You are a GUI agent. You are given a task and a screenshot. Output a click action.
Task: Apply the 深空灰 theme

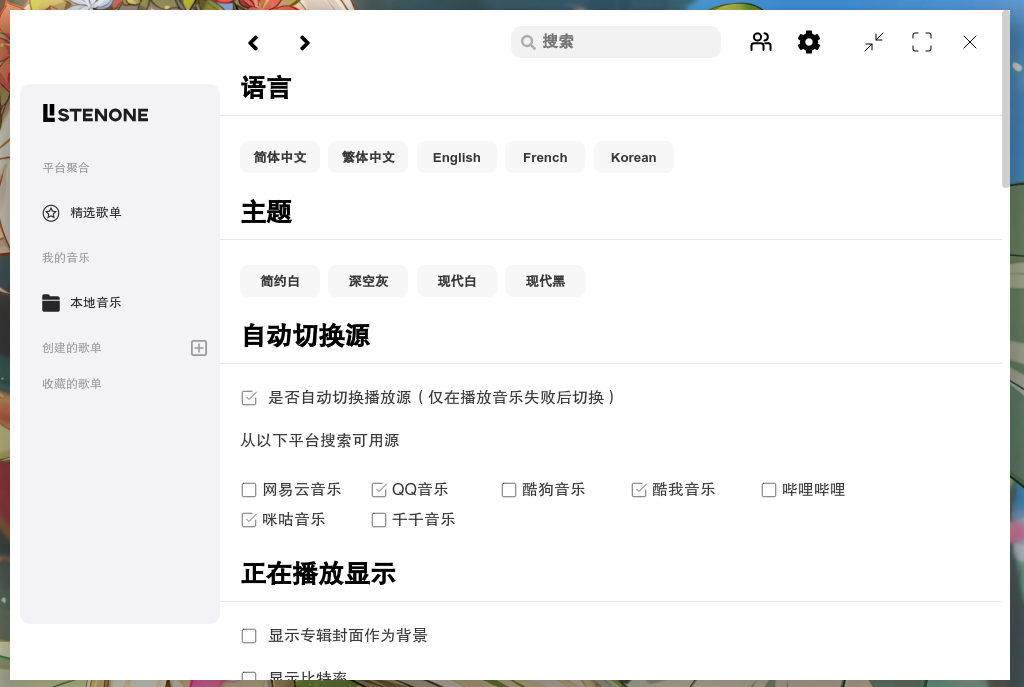pyautogui.click(x=368, y=281)
